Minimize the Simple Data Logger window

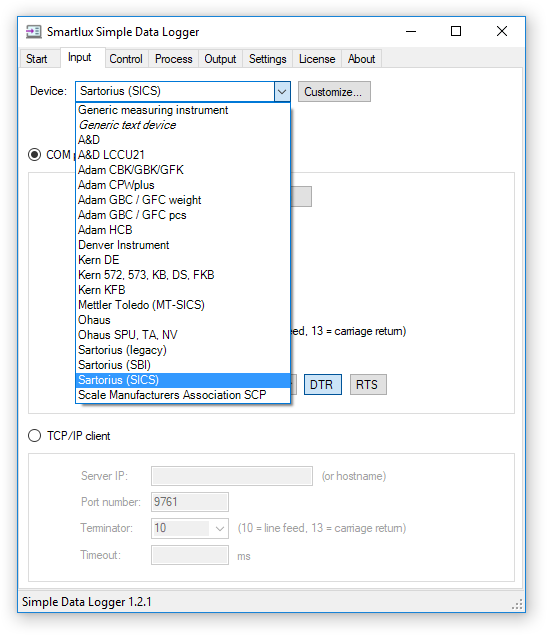pyautogui.click(x=411, y=32)
